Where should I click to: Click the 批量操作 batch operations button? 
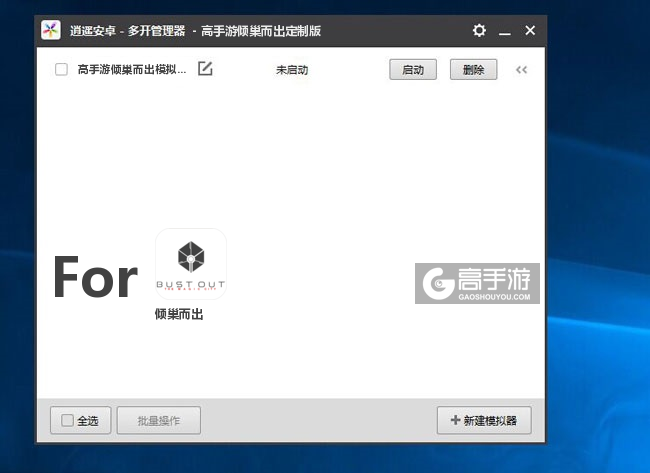coord(159,420)
